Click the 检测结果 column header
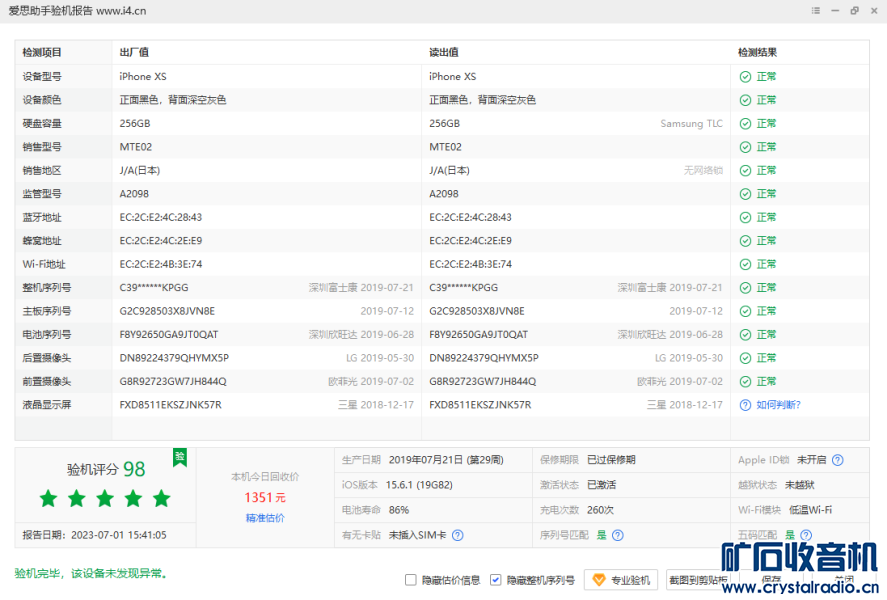 pos(757,52)
